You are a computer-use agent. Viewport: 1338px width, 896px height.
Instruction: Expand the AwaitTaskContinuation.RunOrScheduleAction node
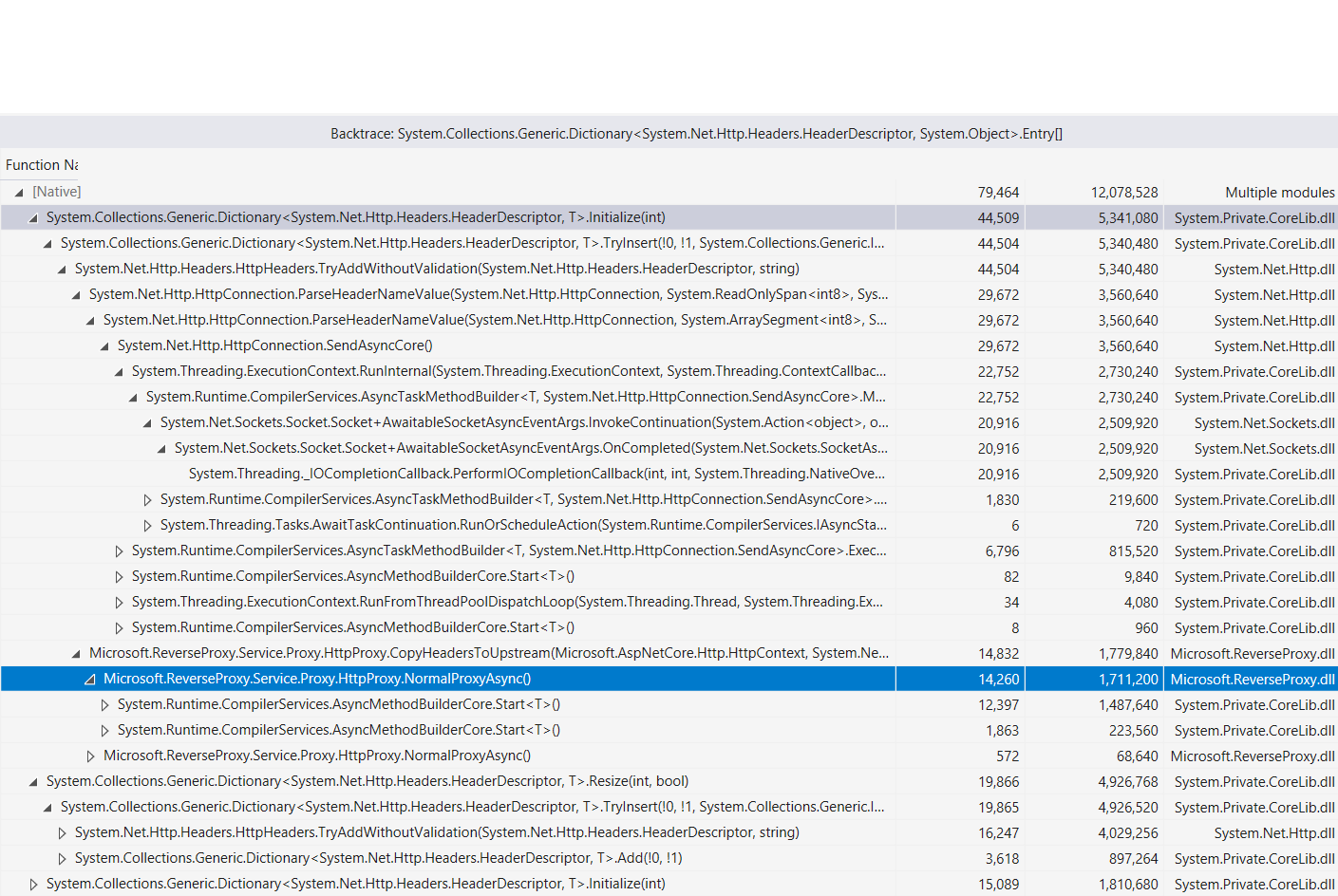[147, 525]
